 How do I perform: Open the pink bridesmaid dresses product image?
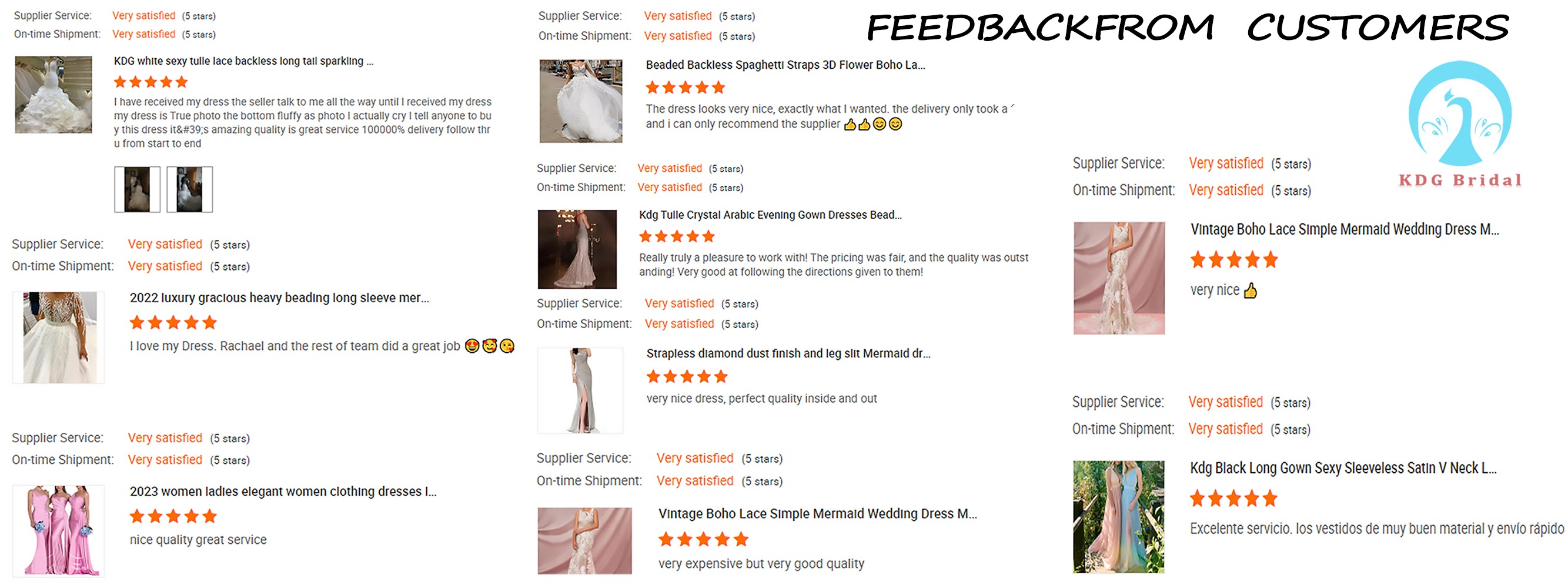58,531
